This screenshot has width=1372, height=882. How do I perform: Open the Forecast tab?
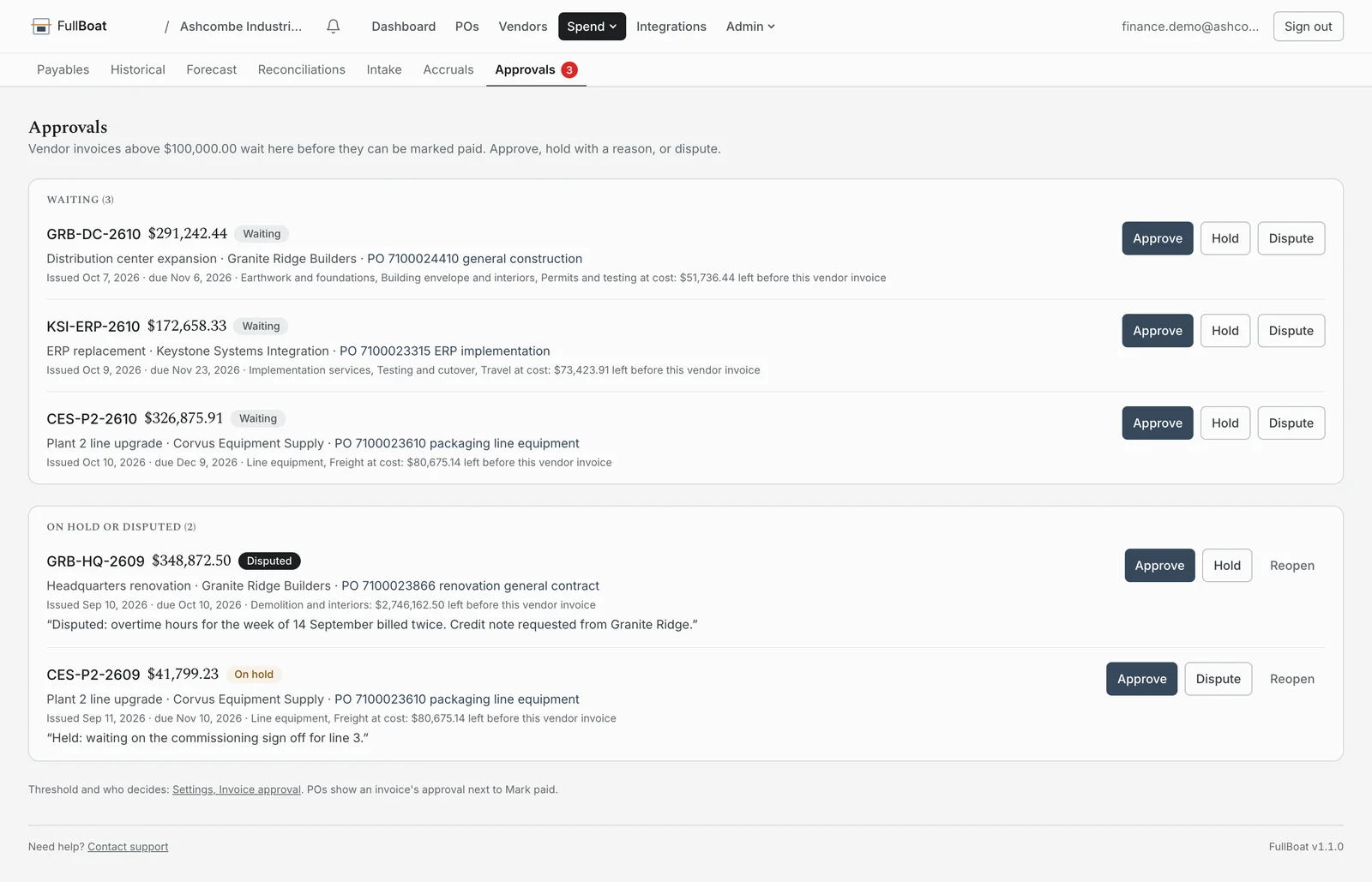pos(212,69)
